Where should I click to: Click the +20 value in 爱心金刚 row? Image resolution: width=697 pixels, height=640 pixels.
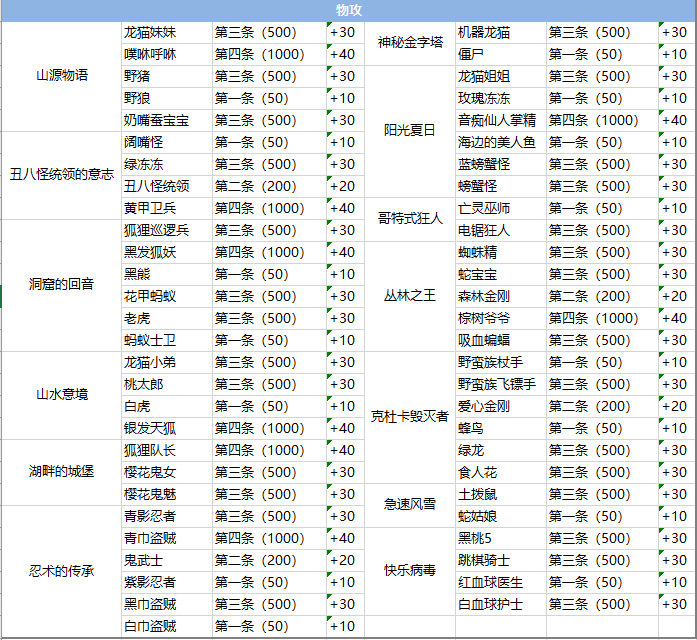(677, 406)
